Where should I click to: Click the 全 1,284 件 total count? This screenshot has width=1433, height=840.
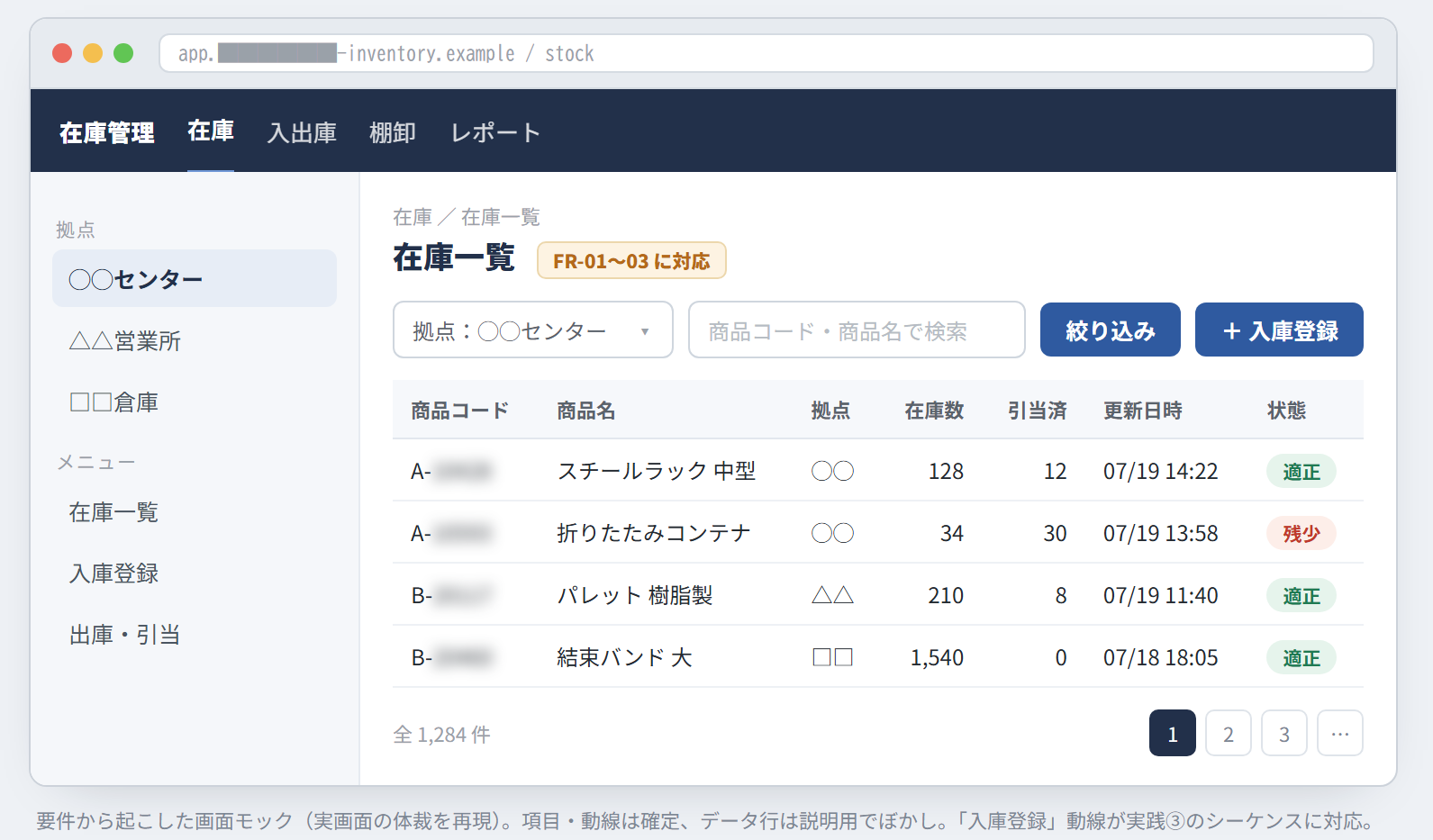441,735
